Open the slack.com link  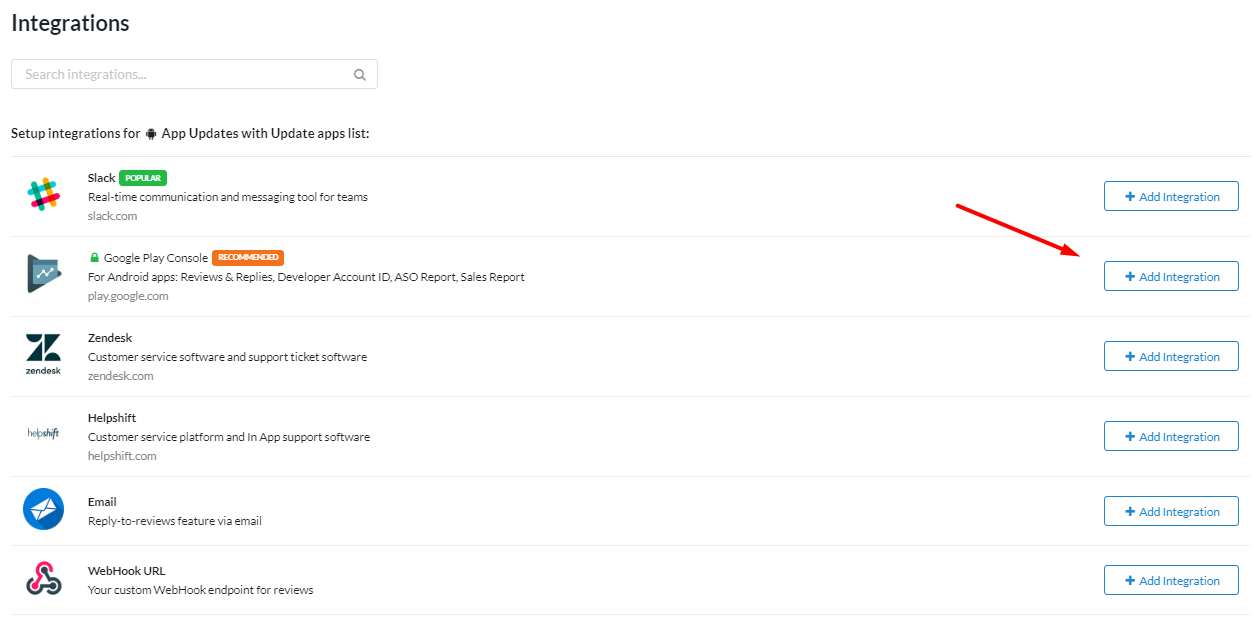click(x=112, y=216)
